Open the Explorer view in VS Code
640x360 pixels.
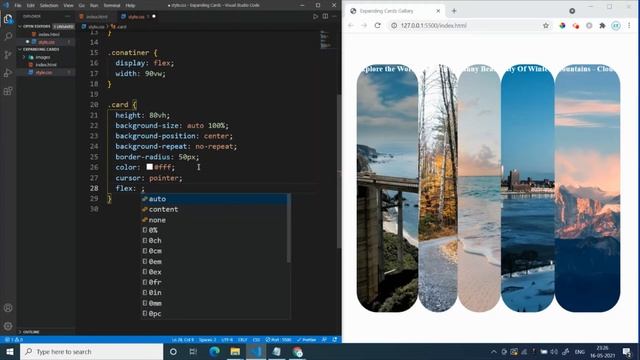coord(8,19)
